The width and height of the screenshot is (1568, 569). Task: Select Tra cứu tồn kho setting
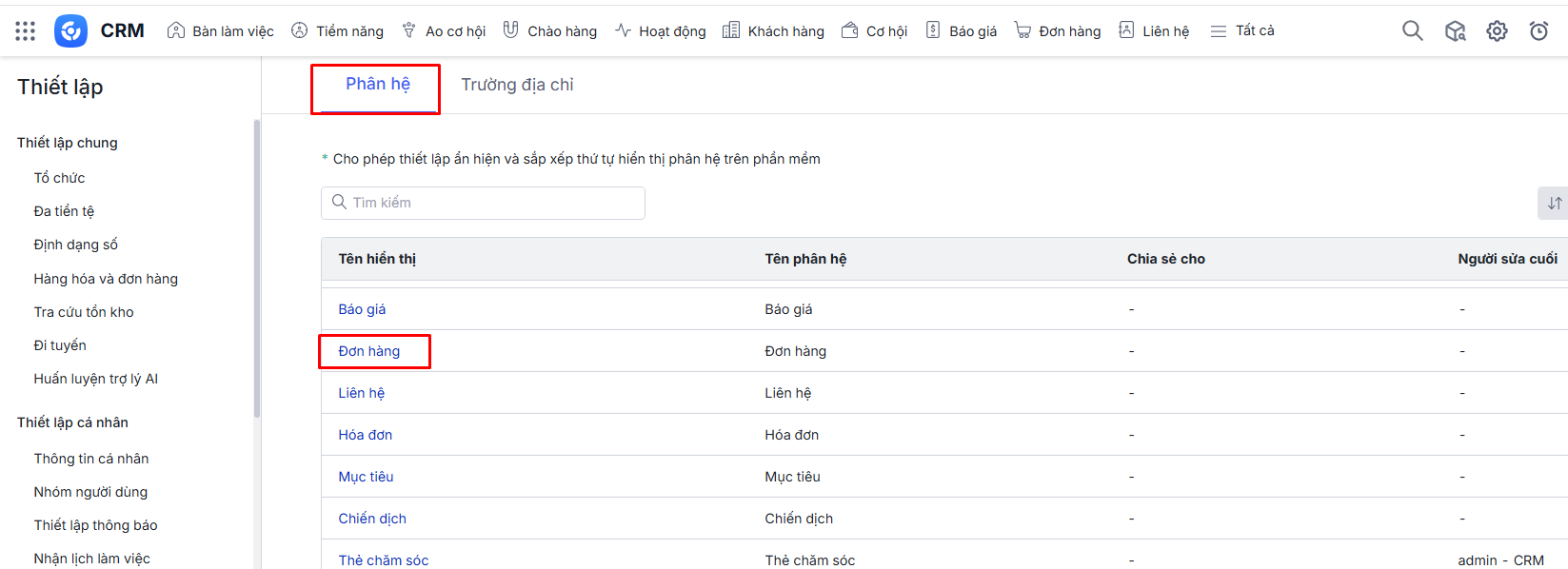pos(84,312)
